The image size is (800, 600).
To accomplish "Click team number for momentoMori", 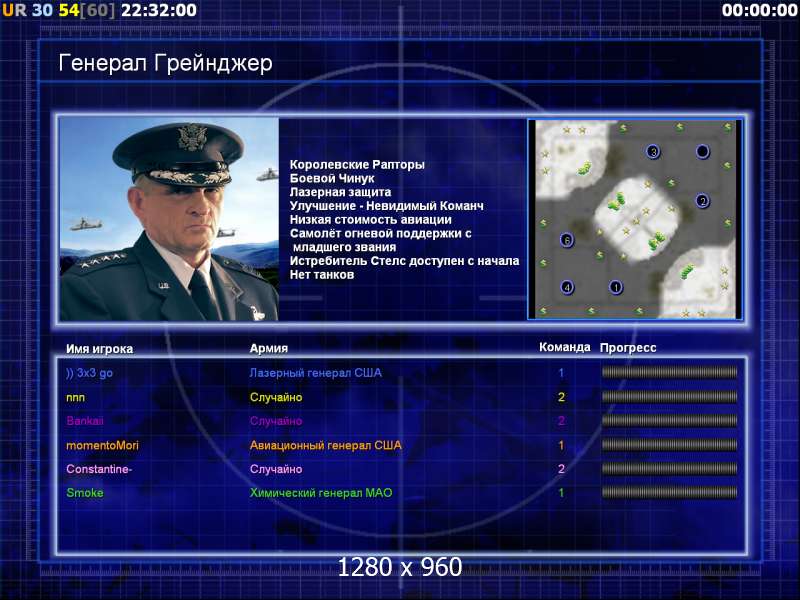I will click(561, 445).
